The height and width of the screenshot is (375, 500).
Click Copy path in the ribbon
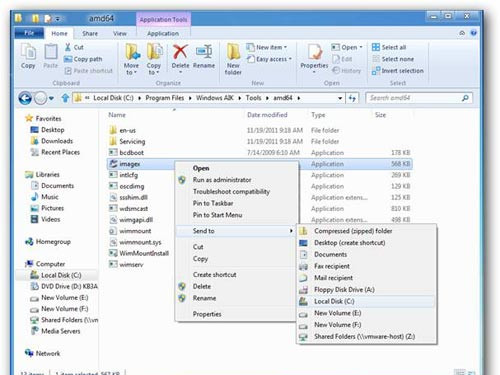83,59
